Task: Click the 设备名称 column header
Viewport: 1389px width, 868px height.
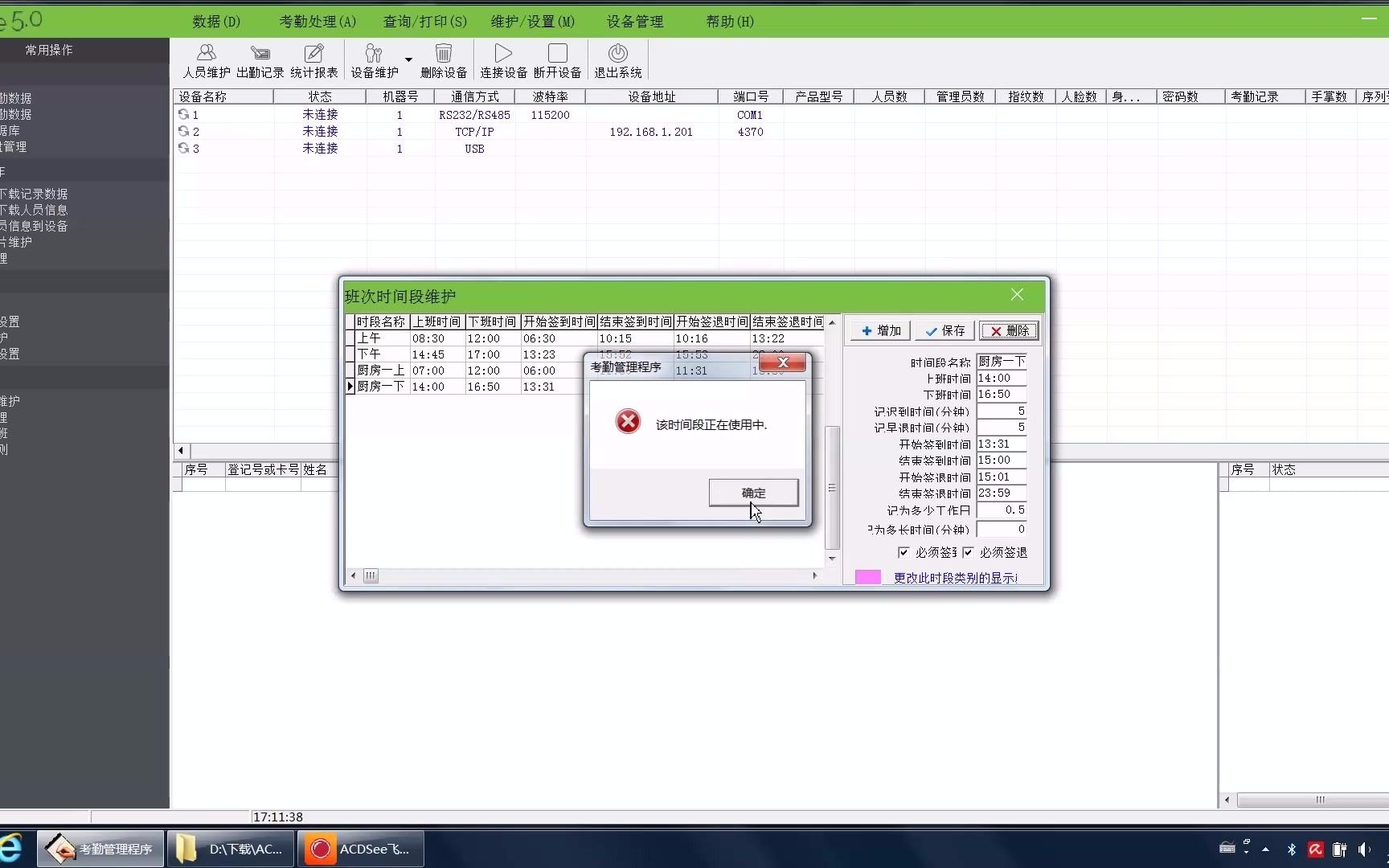Action: coord(223,96)
